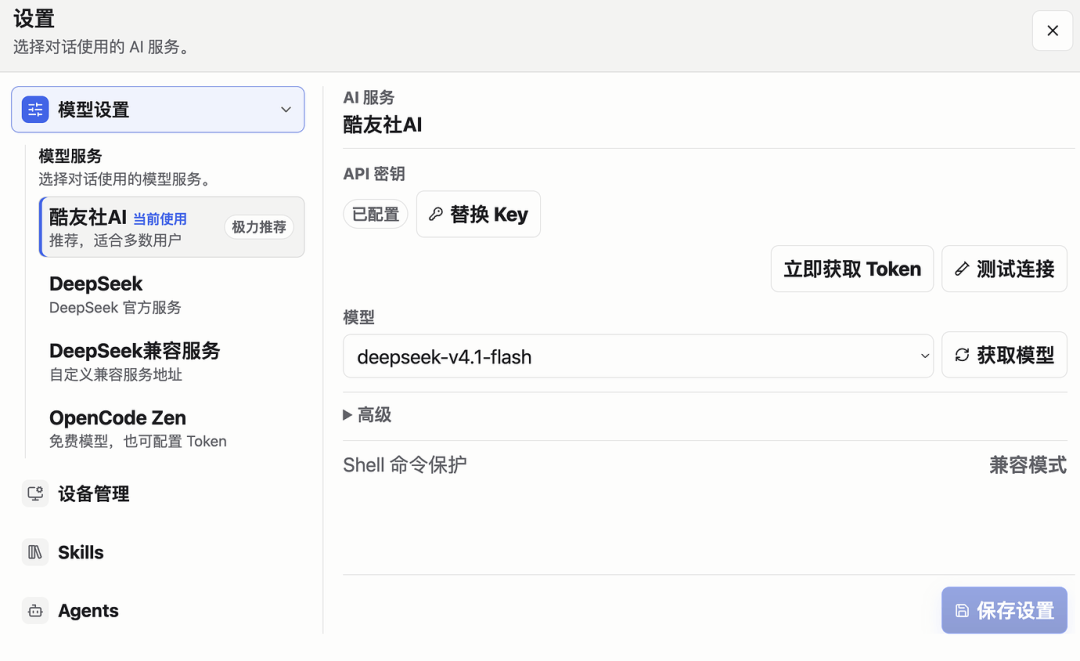Click the refresh icon beside 获取模型

tap(962, 355)
